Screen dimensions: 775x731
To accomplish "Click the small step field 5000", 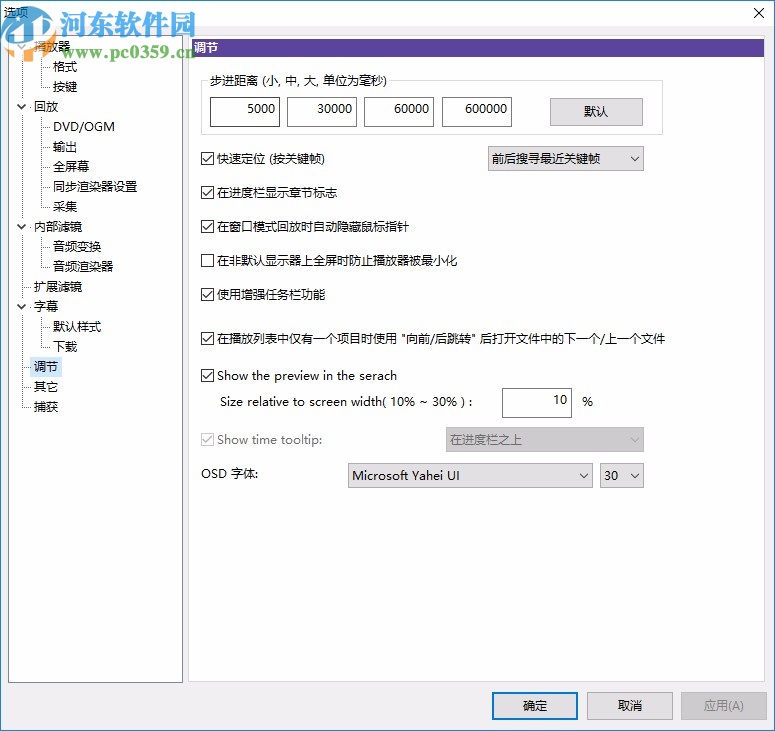I will tap(245, 112).
